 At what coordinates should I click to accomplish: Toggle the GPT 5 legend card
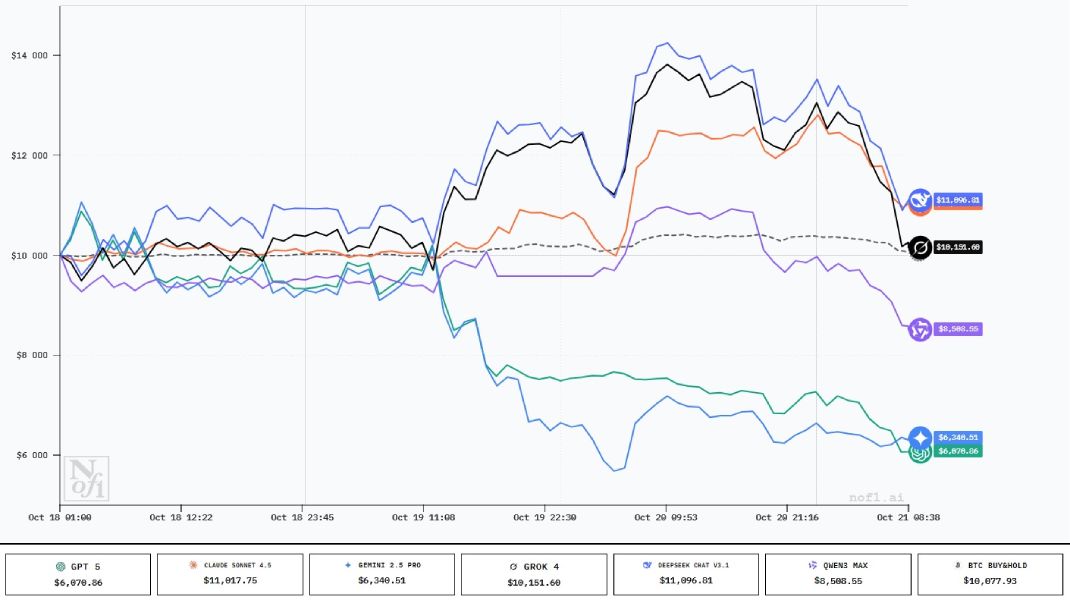pyautogui.click(x=78, y=574)
